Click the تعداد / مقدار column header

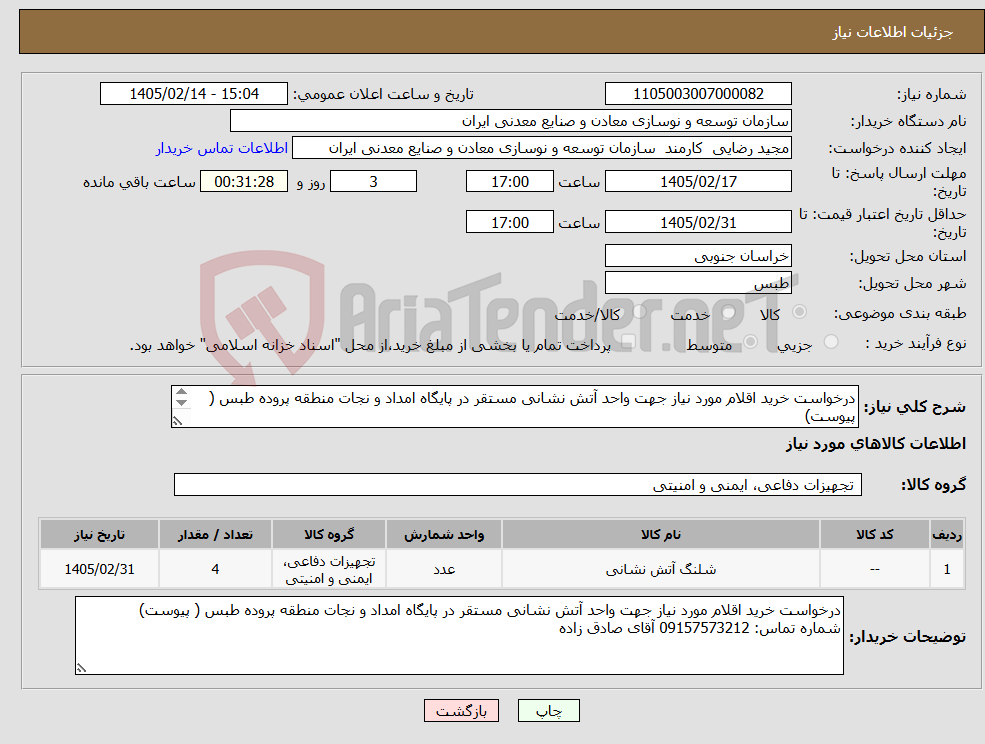tap(215, 534)
